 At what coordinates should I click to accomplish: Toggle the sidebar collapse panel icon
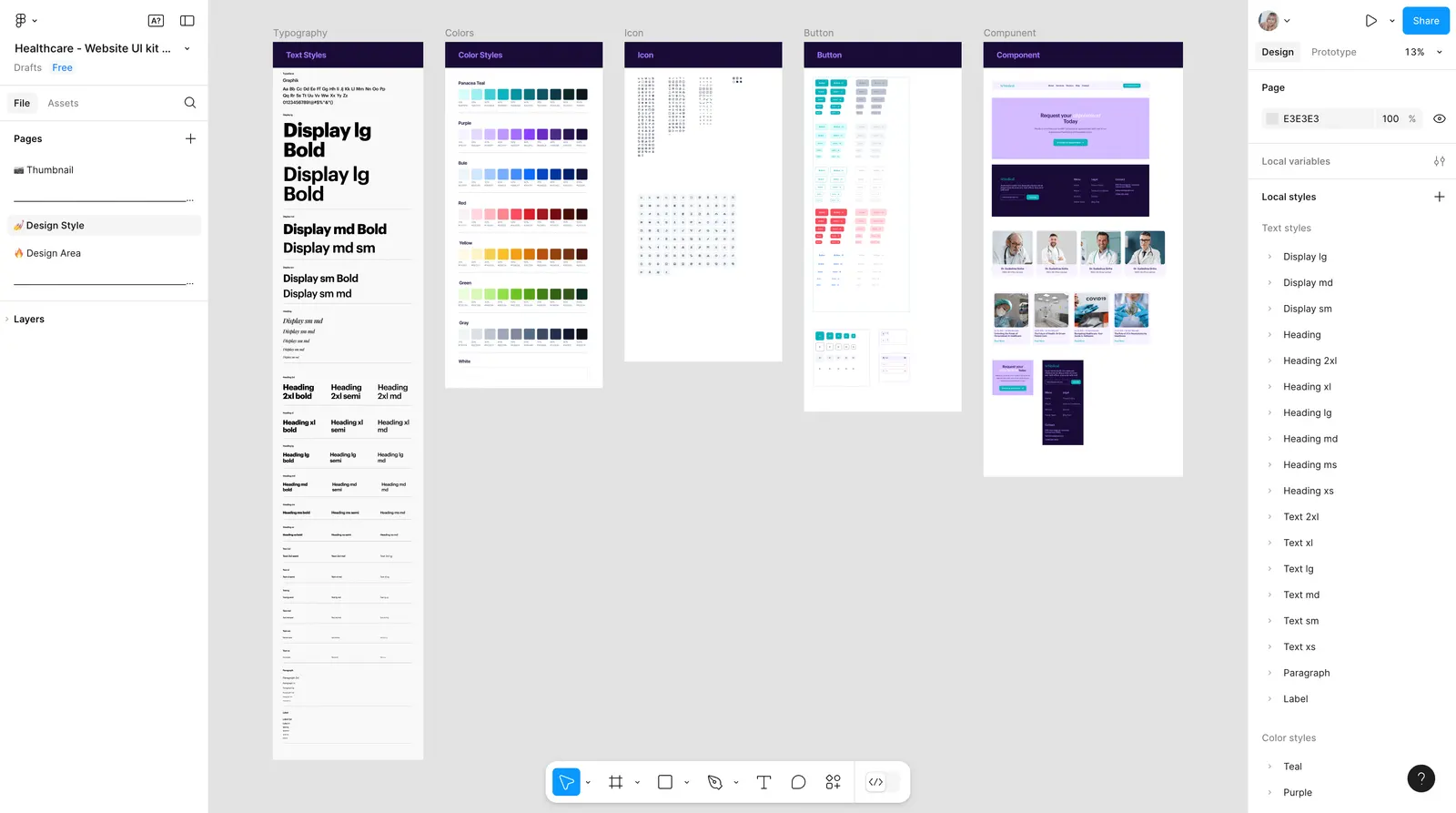187,20
